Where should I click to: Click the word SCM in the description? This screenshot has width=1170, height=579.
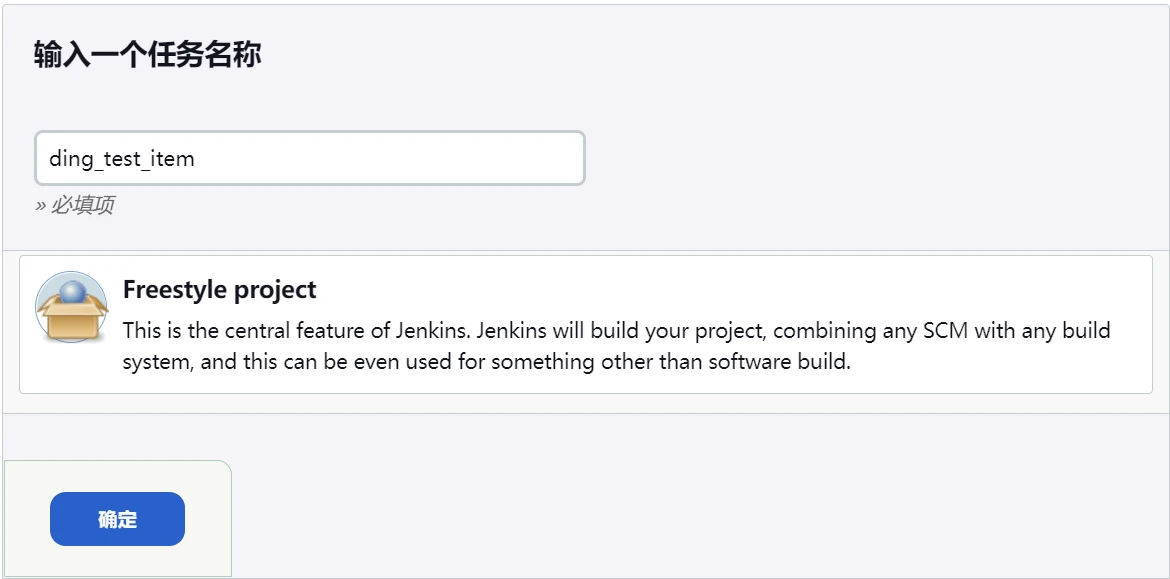coord(946,331)
